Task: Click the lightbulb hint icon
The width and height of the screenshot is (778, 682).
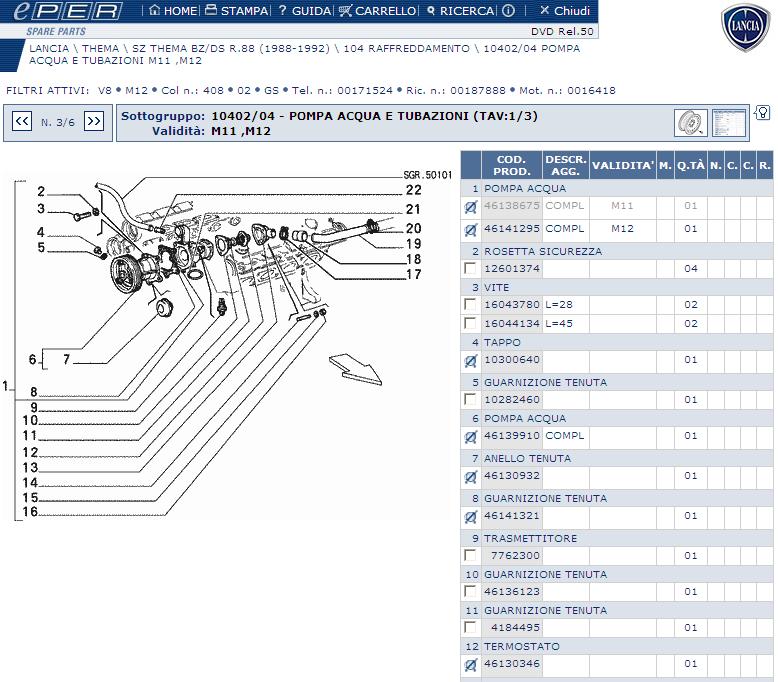Action: point(763,113)
